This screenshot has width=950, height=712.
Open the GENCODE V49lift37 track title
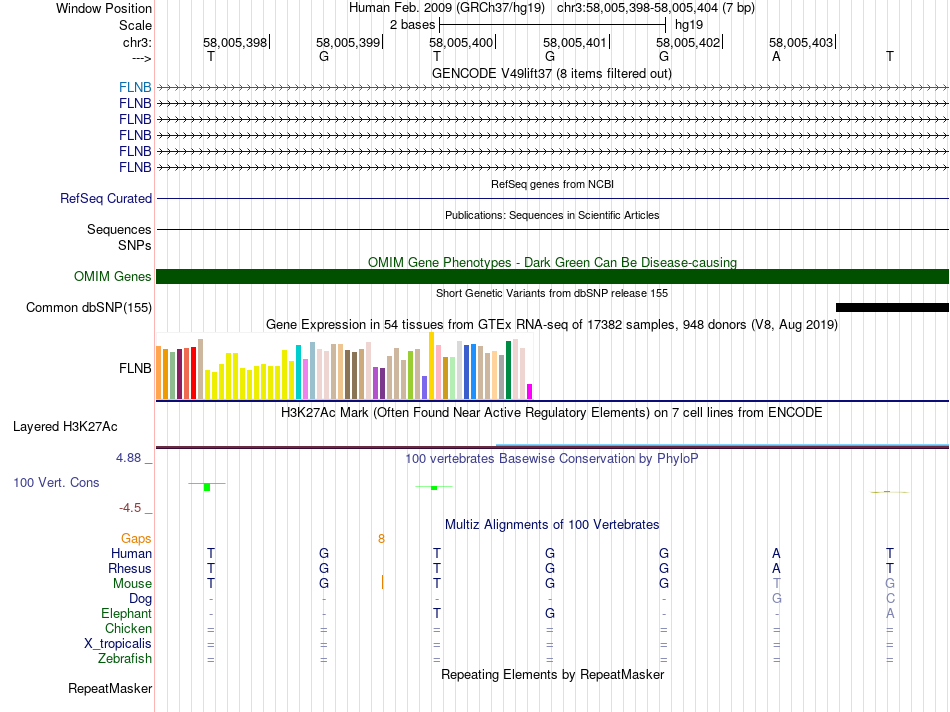point(551,73)
